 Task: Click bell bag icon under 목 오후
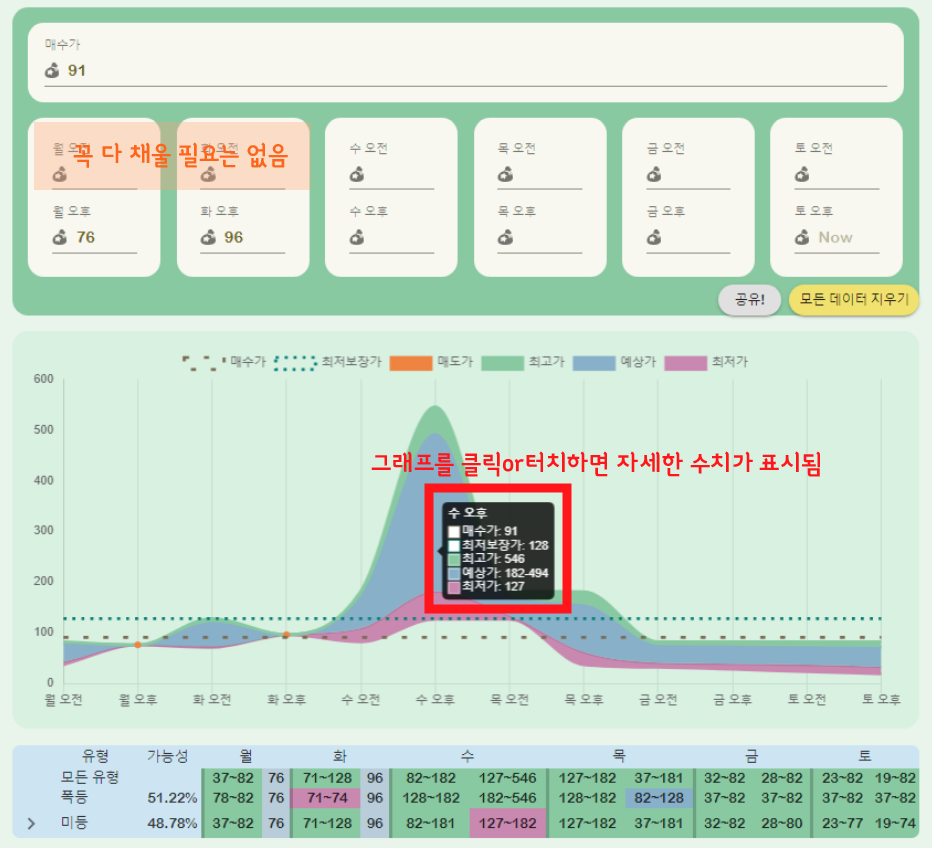[x=505, y=238]
